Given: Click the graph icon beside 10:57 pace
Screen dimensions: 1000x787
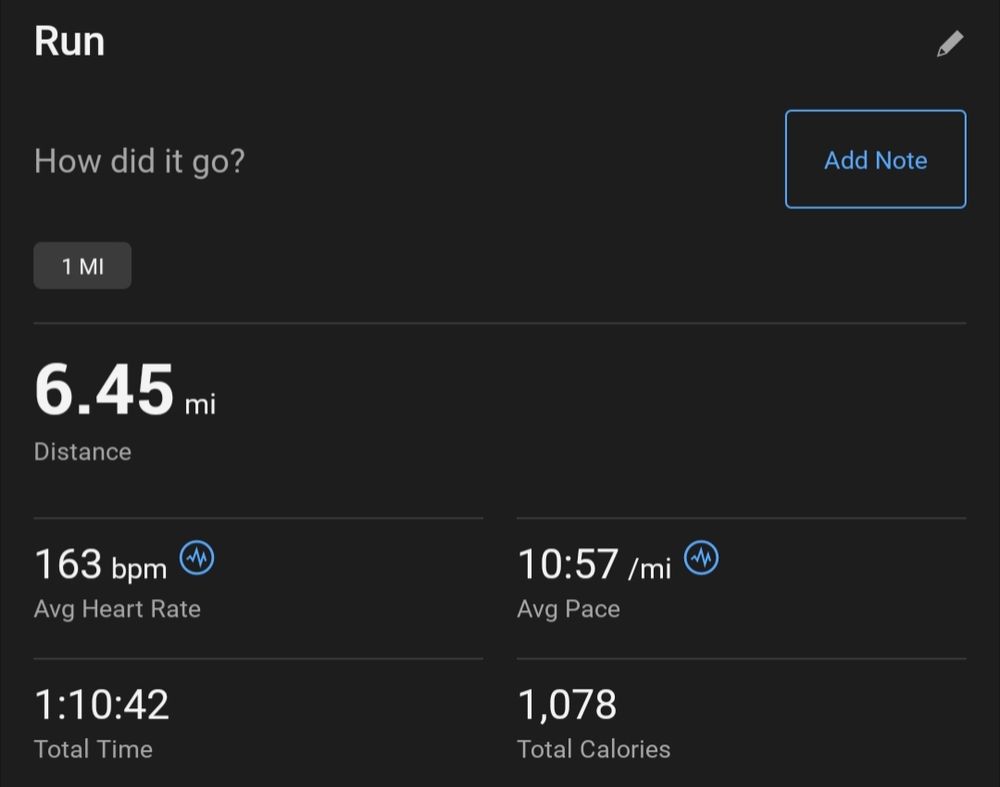Looking at the screenshot, I should [702, 558].
